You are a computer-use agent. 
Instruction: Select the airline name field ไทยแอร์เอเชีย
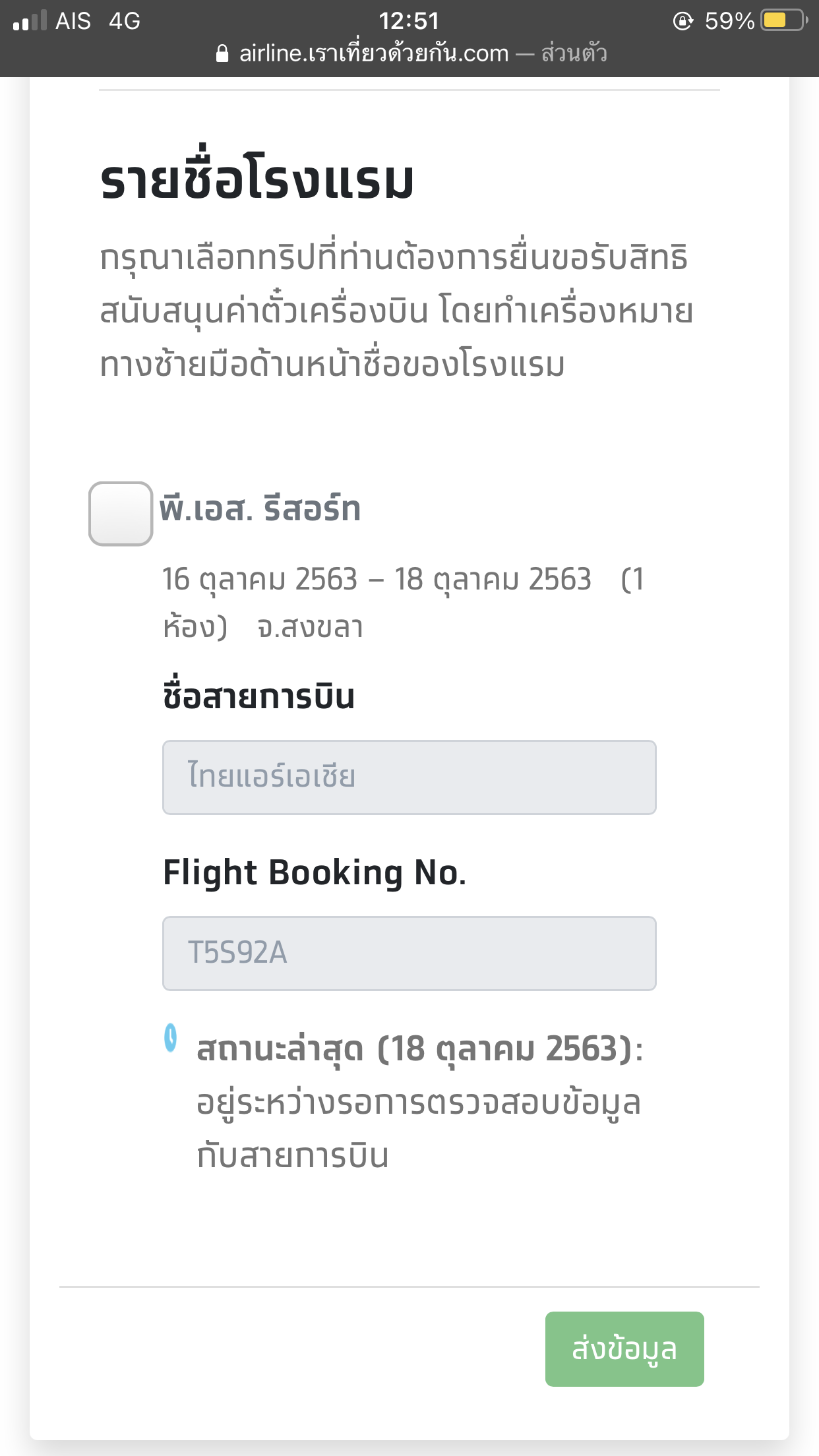(x=409, y=777)
